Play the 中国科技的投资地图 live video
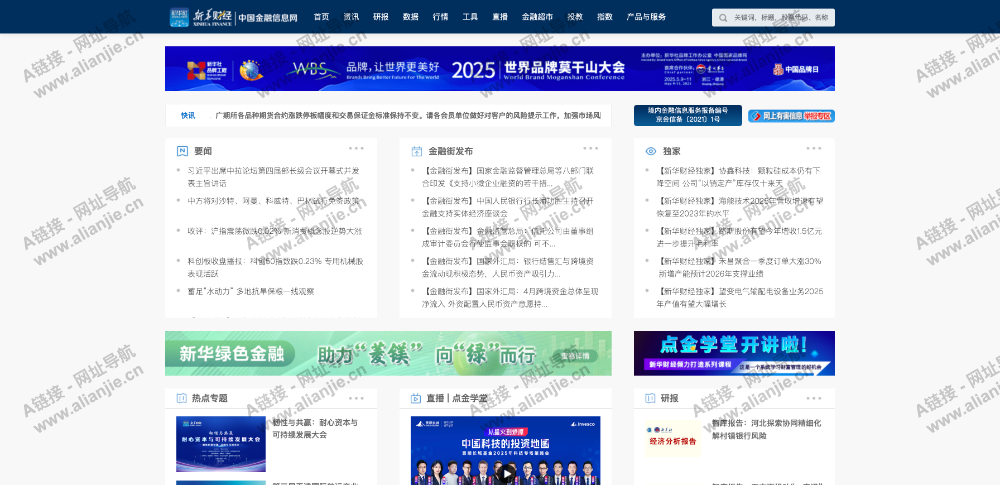Screen dimensions: 1000x485 tap(506, 474)
